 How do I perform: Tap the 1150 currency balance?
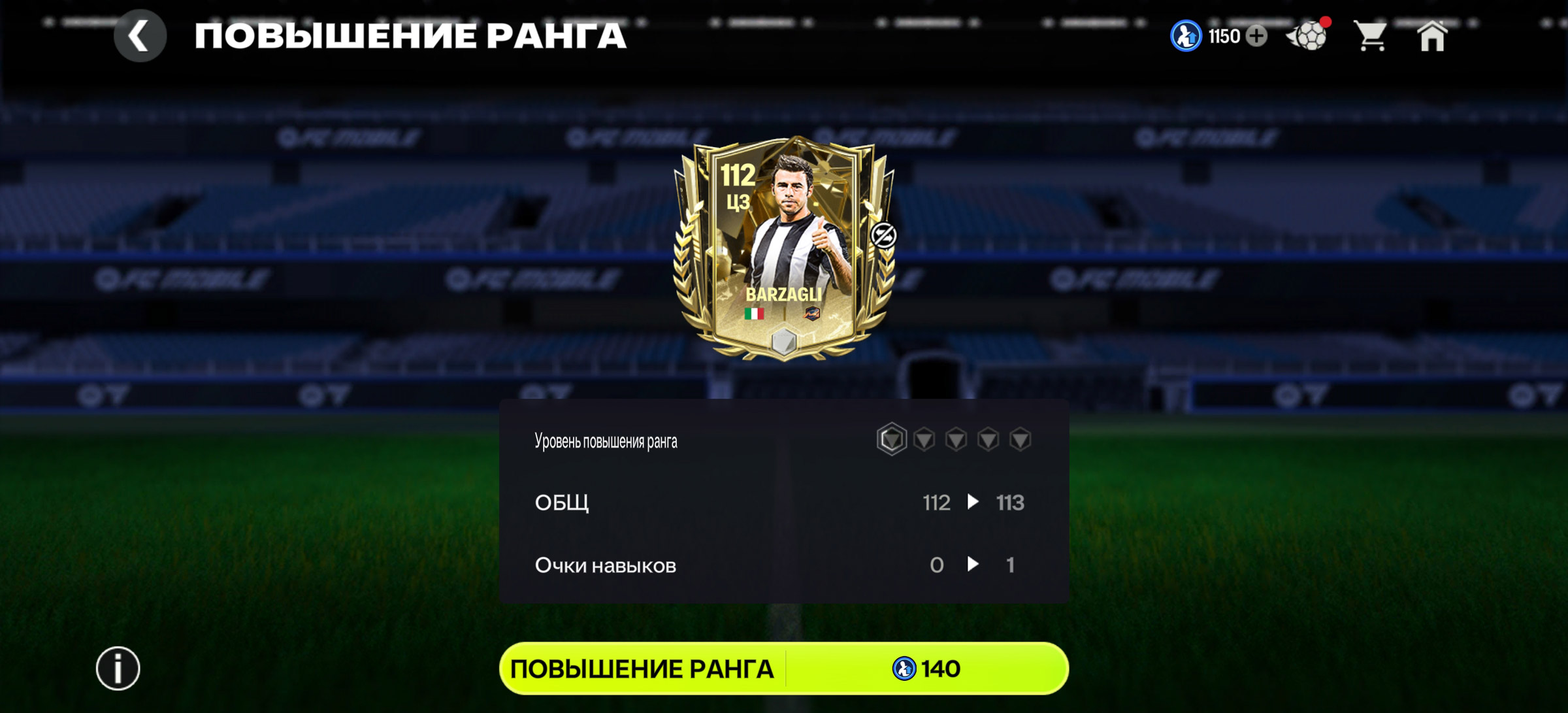click(1224, 36)
